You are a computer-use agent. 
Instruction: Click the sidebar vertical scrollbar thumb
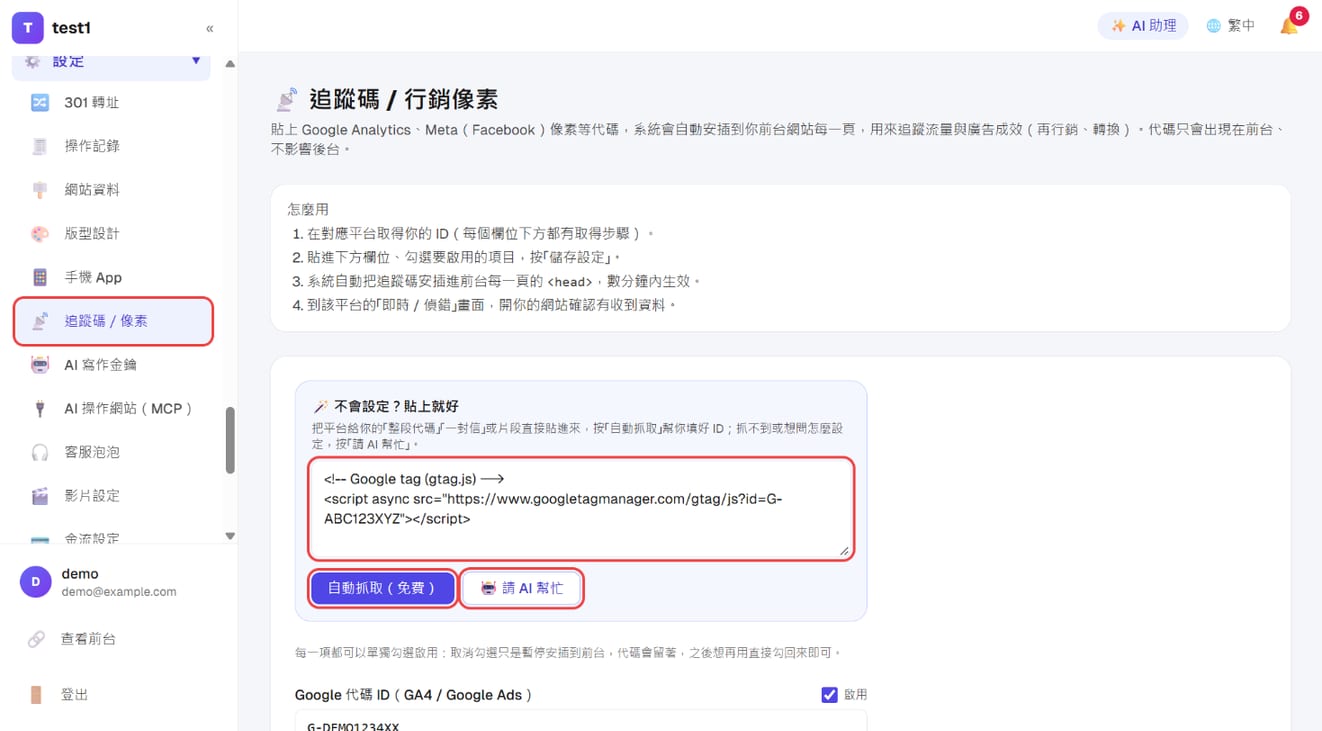point(230,439)
